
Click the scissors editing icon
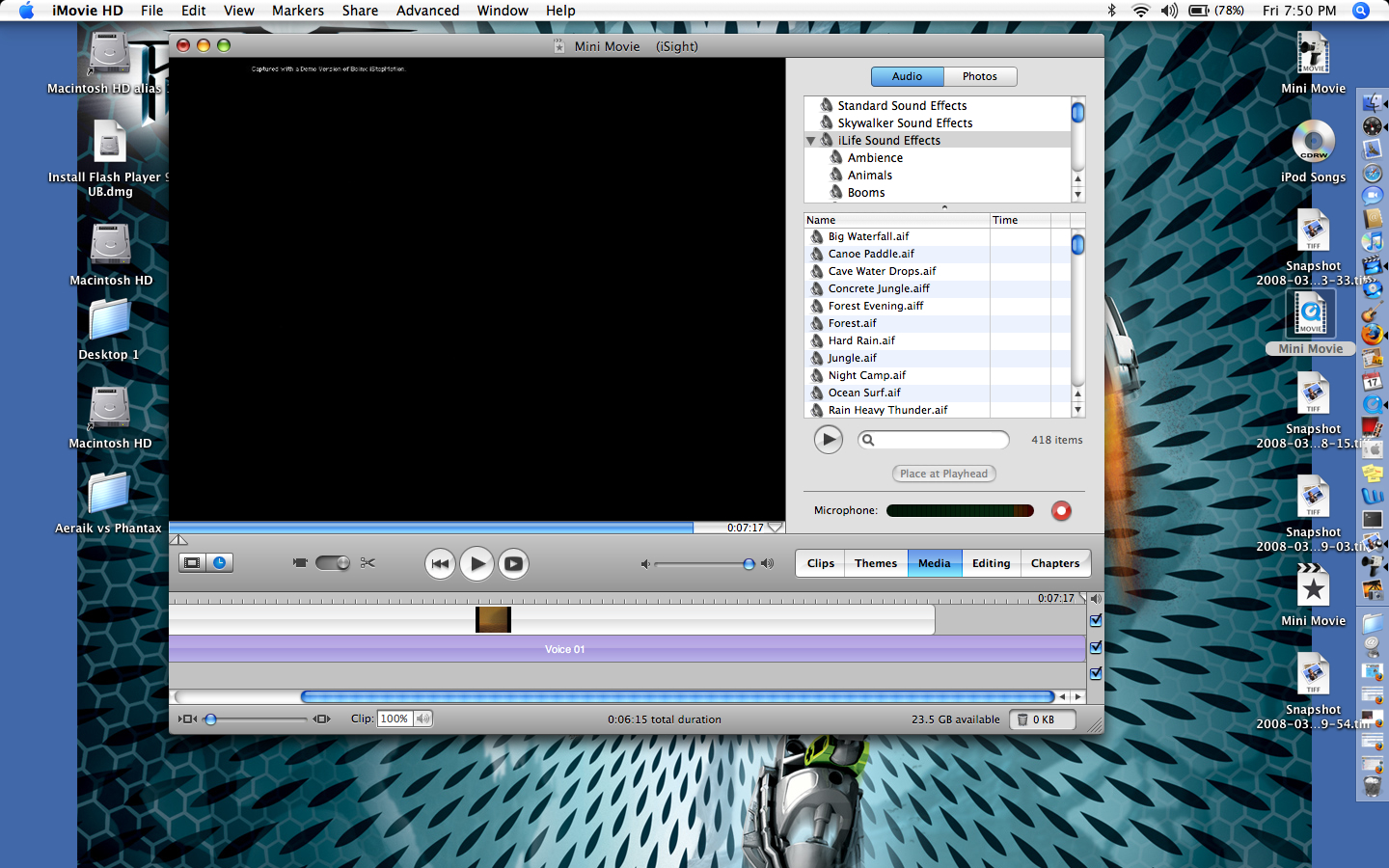coord(367,562)
